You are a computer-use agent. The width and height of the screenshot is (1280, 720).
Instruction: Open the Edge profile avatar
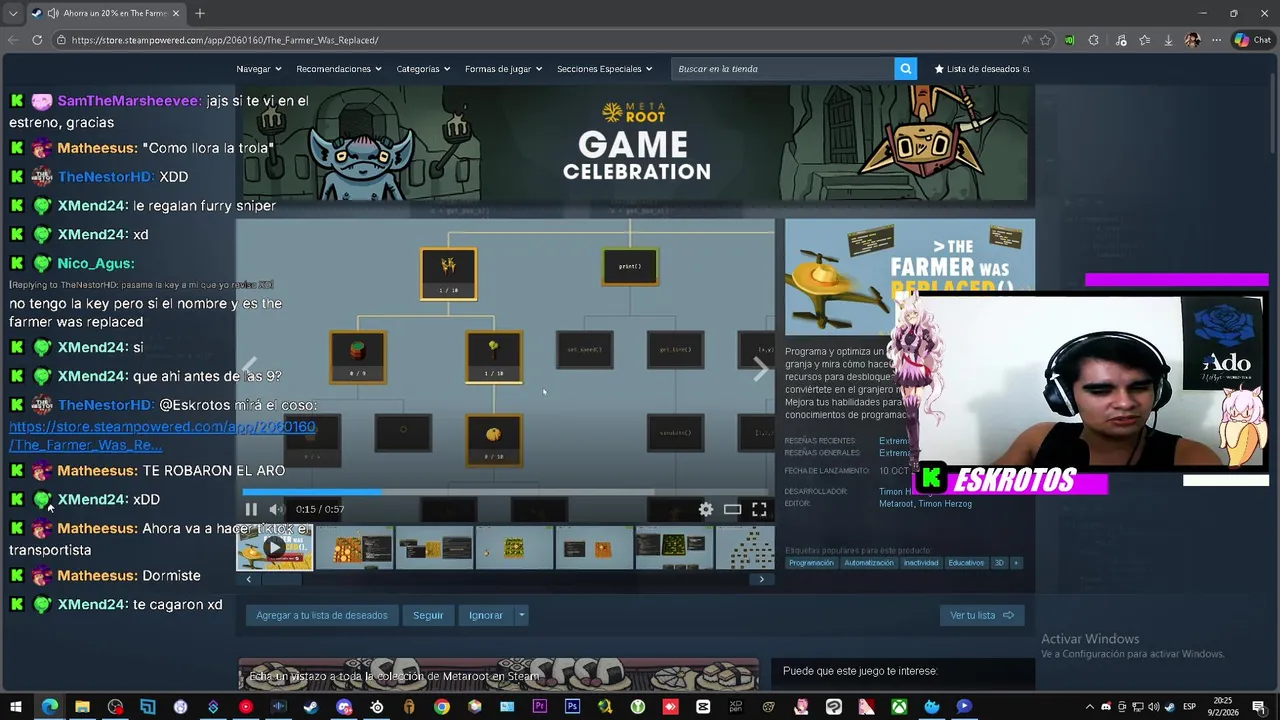[1192, 40]
